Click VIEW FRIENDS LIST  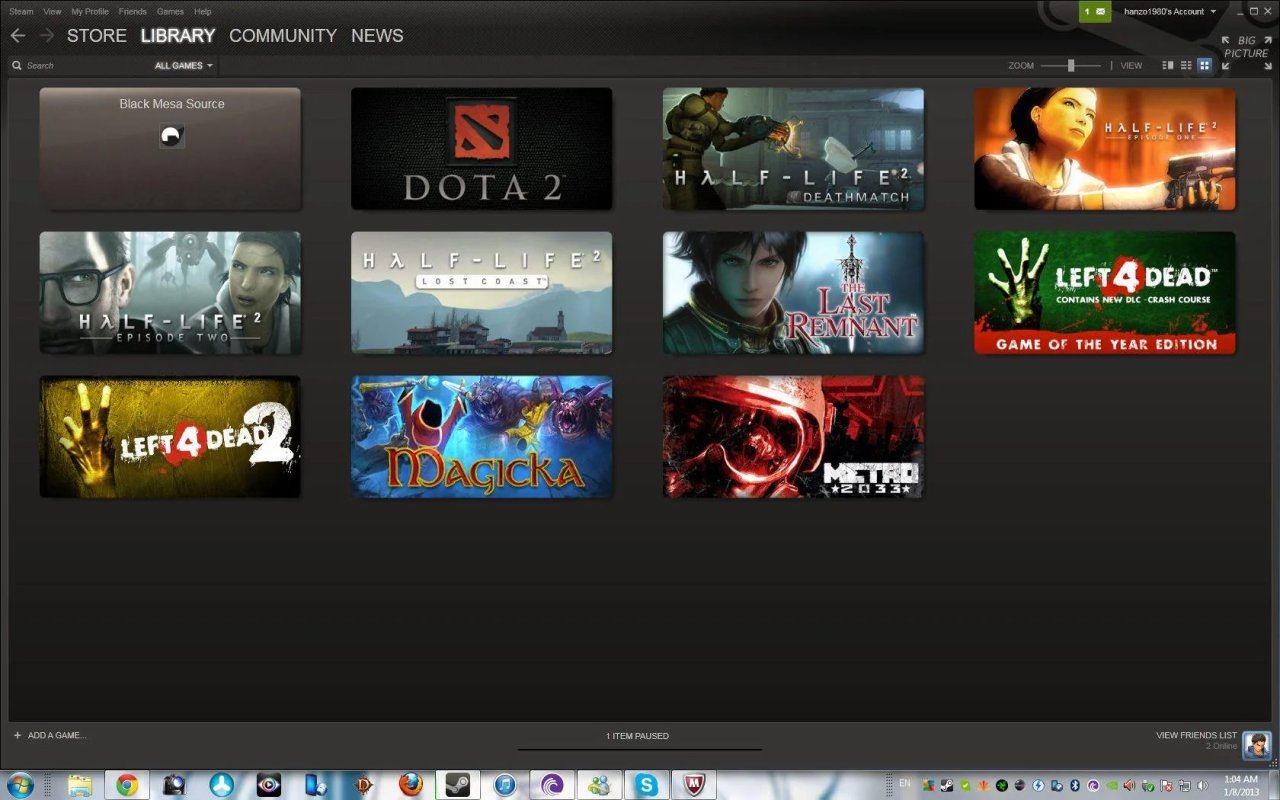1196,736
